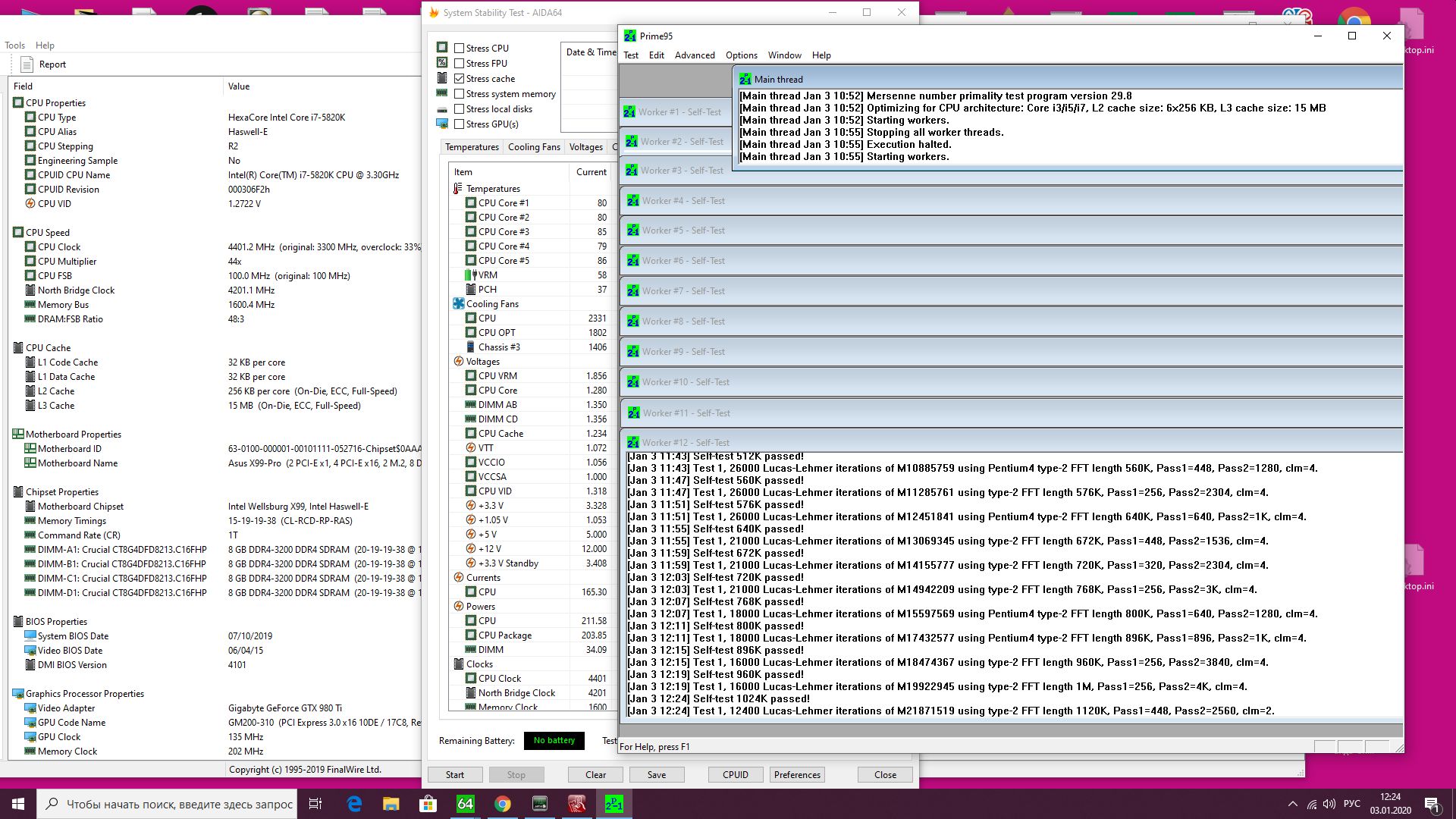Show hidden system tray icons

tap(1292, 804)
